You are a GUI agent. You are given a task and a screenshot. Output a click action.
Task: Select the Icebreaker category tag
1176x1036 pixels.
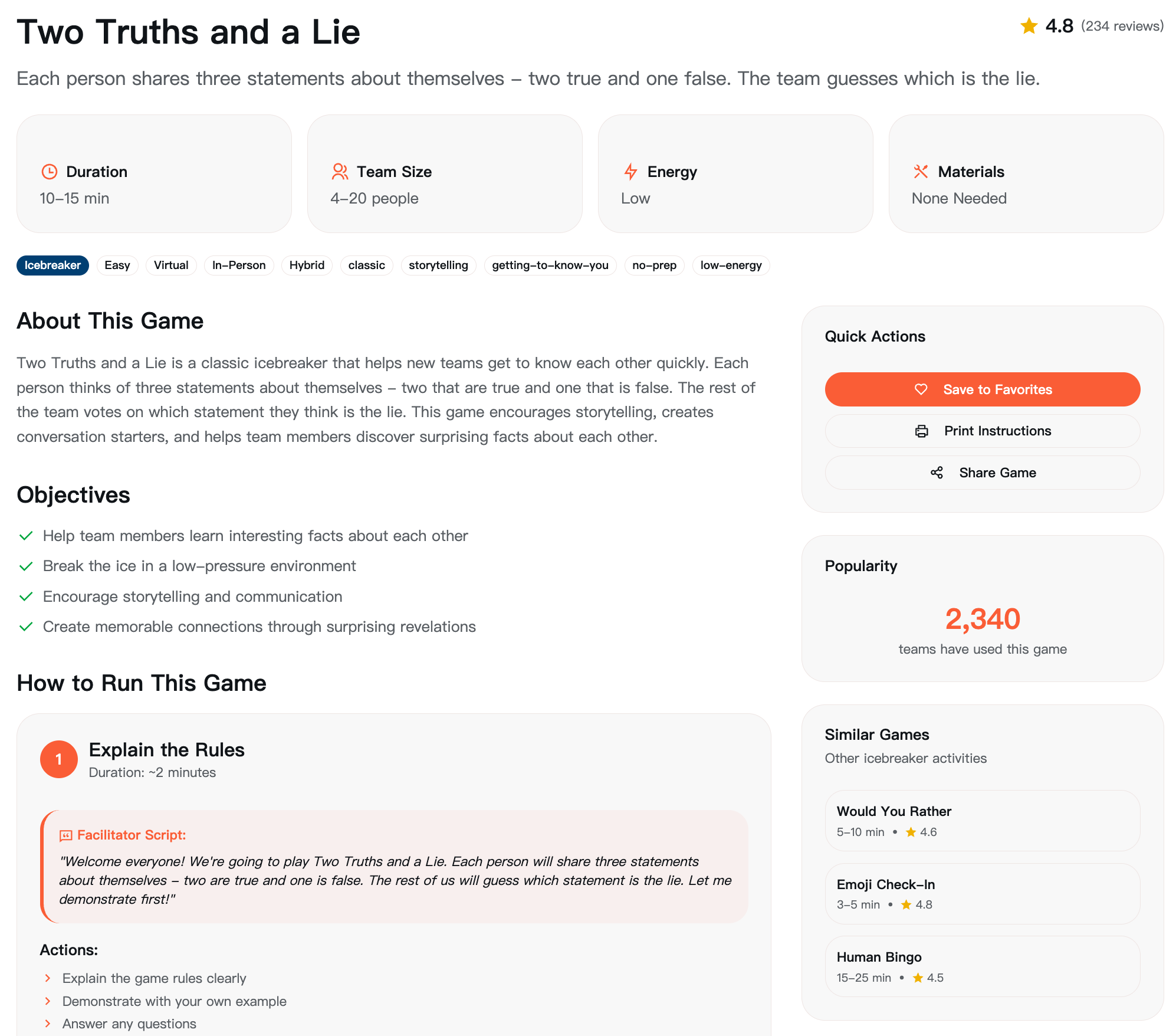[x=52, y=265]
